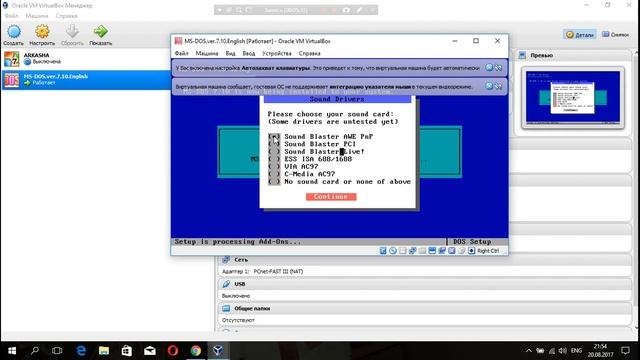This screenshot has height=360, width=640.
Task: Collapse the USB section header
Action: 424,284
